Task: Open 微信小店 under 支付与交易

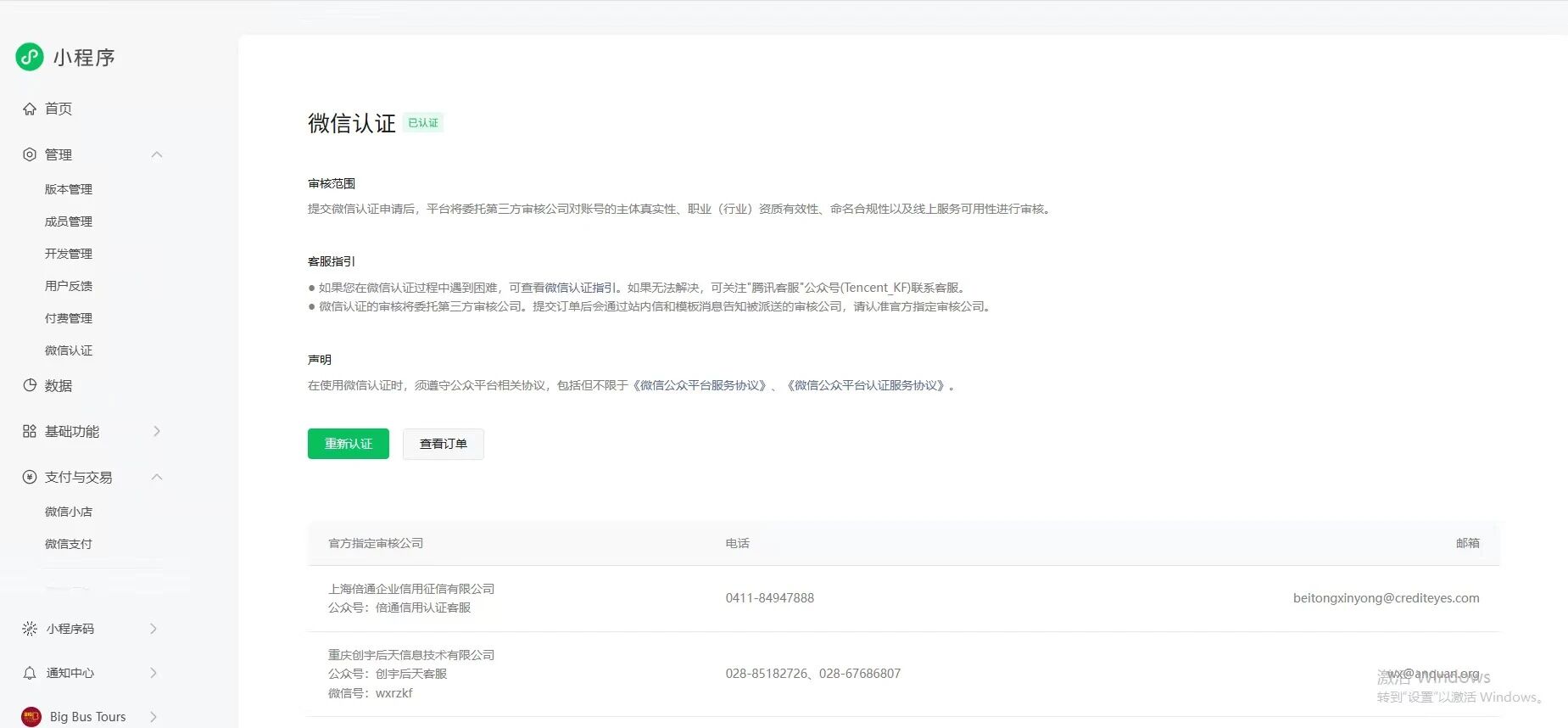Action: pyautogui.click(x=69, y=512)
